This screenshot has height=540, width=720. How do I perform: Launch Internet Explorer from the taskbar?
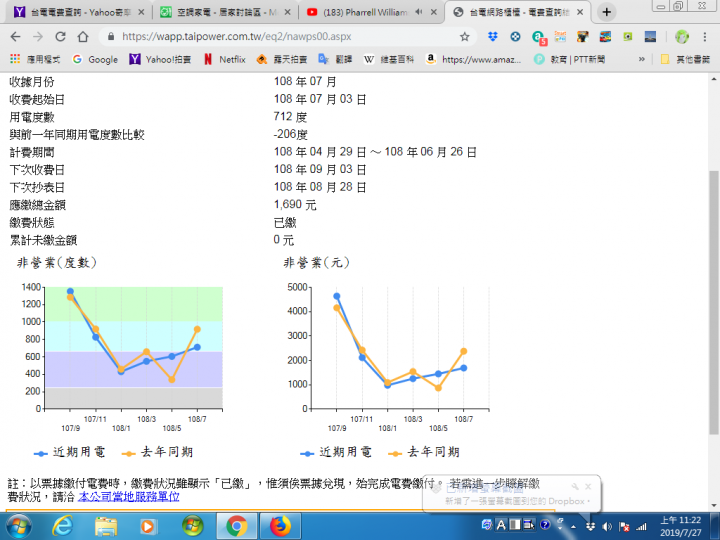coord(62,526)
